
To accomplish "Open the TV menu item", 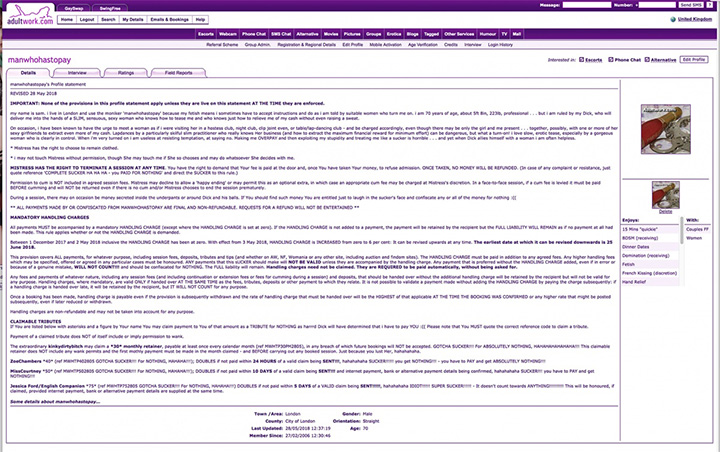I will coord(505,34).
